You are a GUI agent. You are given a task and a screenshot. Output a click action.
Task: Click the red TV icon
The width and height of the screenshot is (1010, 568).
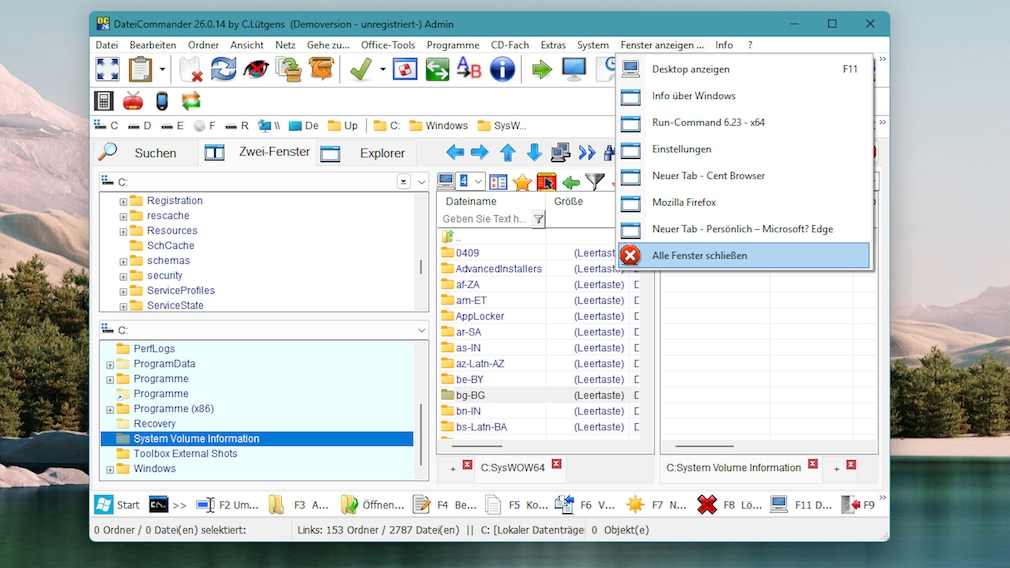(133, 101)
